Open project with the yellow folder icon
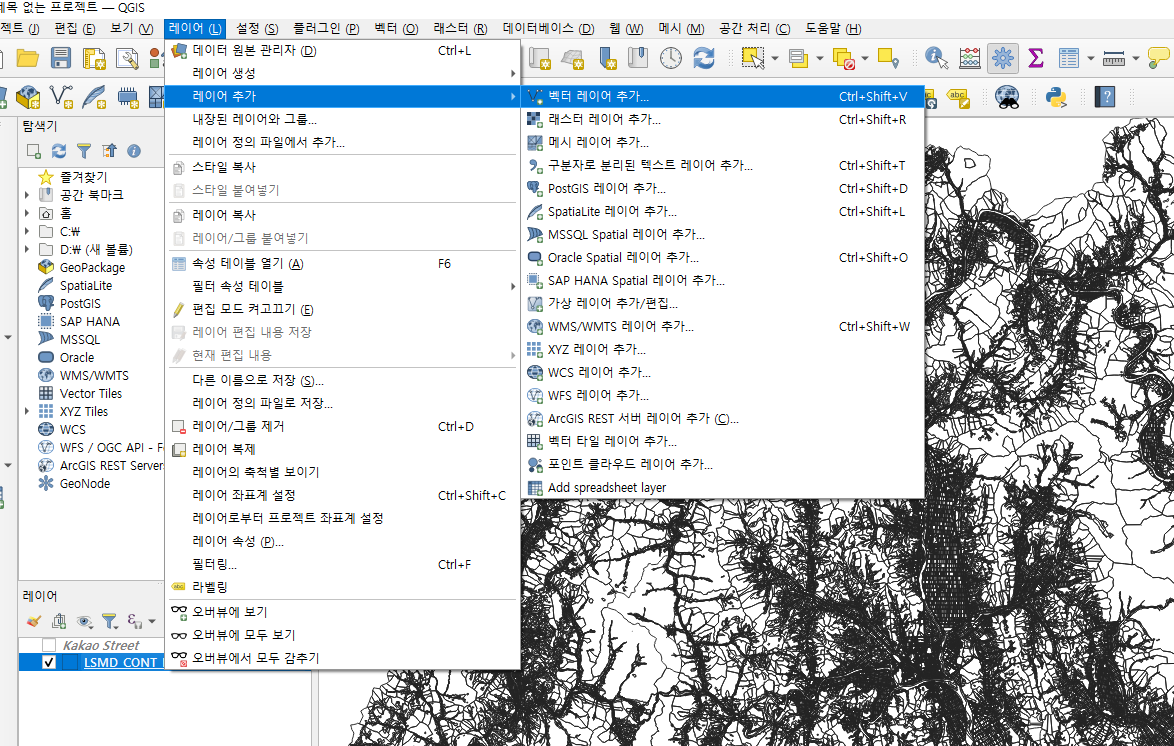1174x746 pixels. (x=28, y=58)
